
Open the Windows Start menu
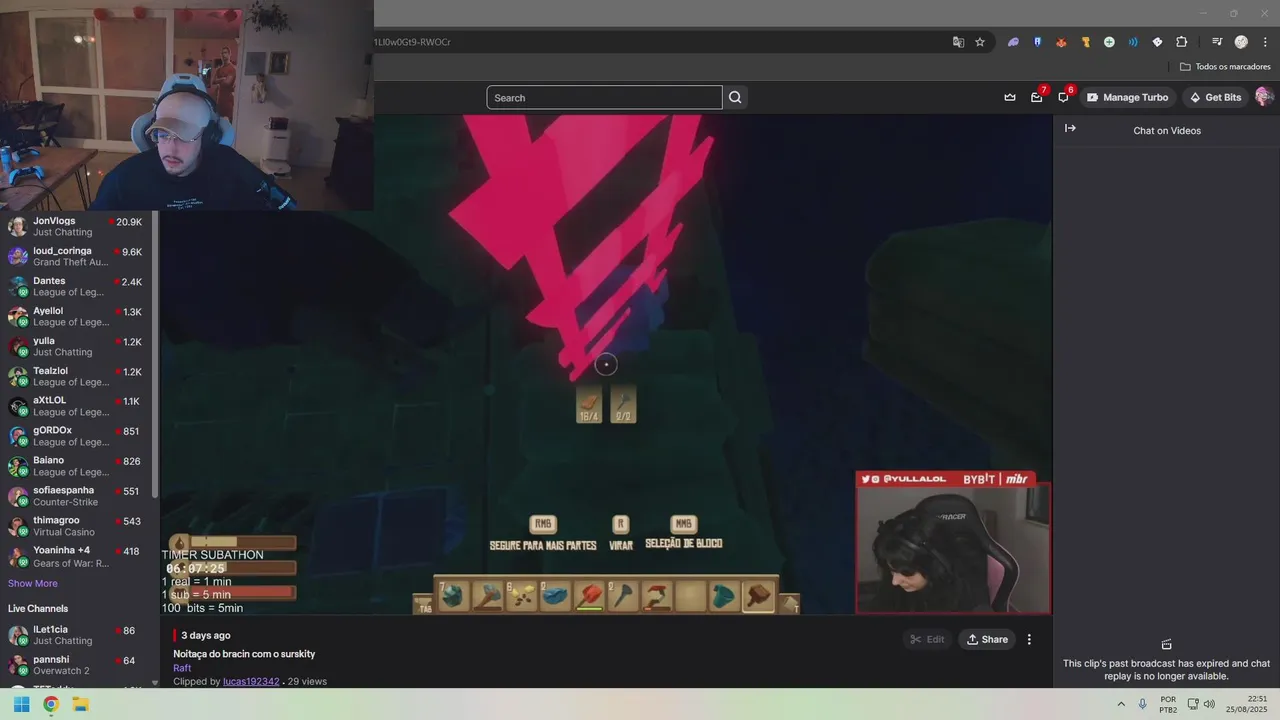(x=21, y=704)
